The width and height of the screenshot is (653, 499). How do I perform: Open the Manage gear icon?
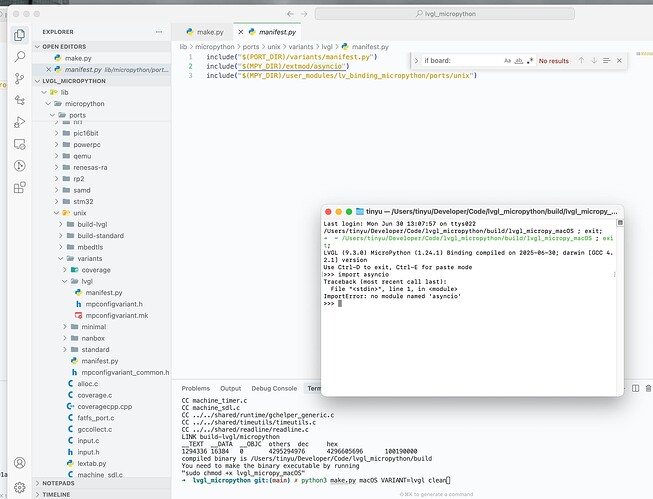20,487
